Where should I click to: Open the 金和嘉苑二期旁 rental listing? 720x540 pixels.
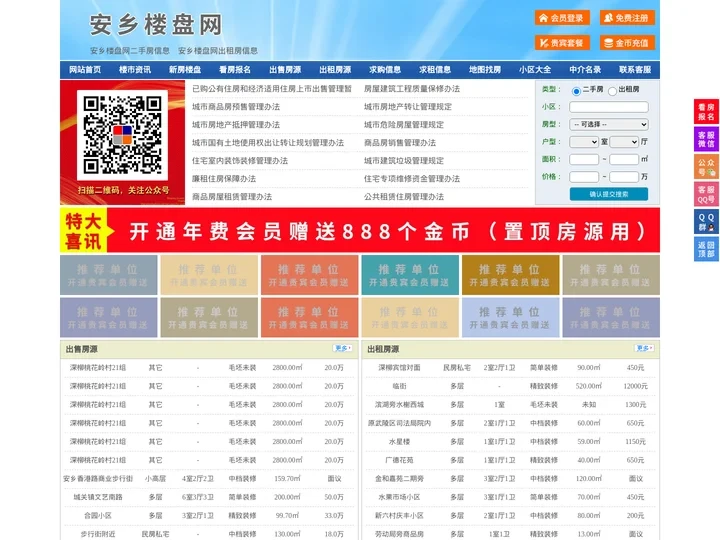click(x=399, y=478)
